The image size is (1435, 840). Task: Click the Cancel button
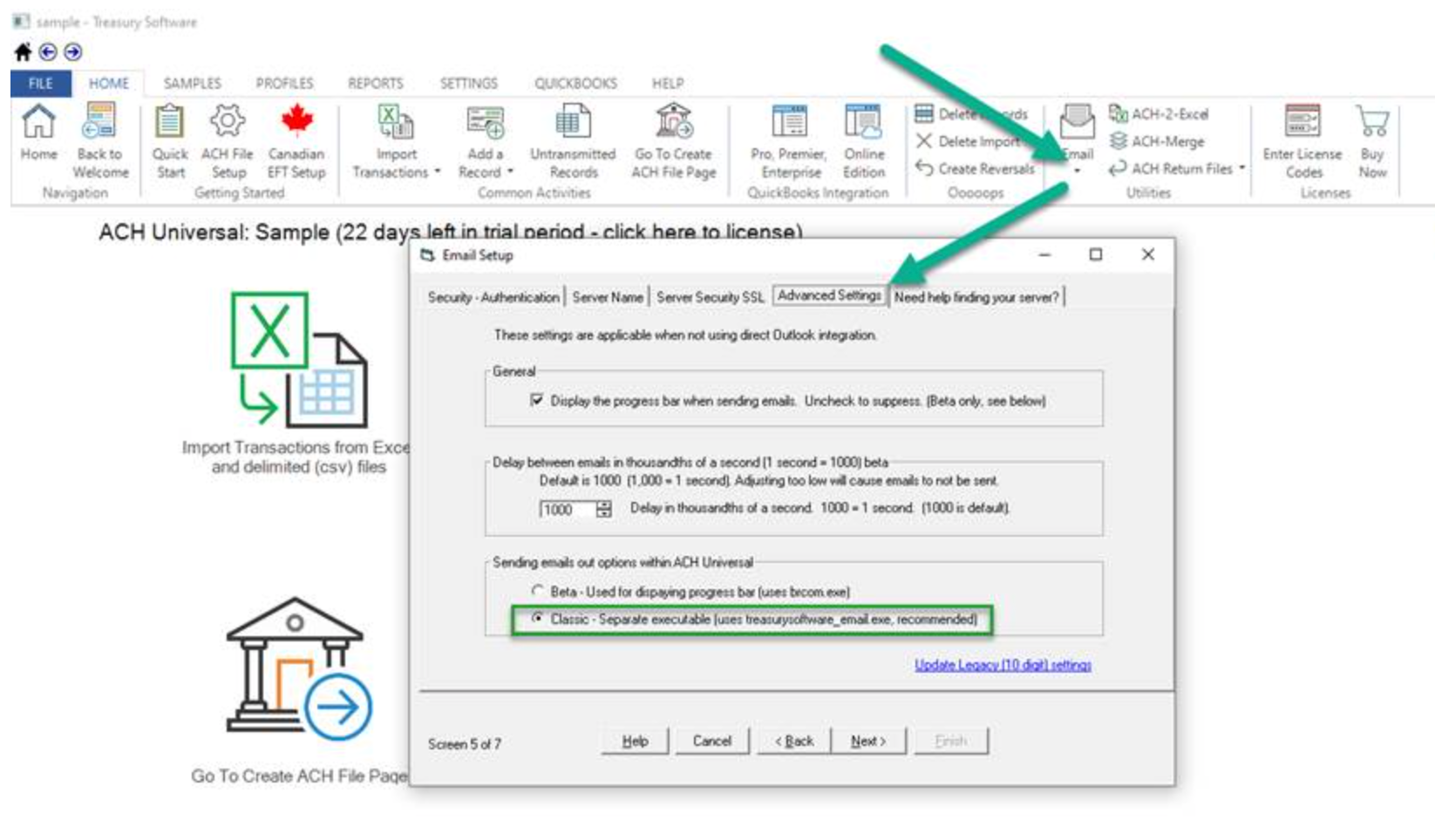712,741
